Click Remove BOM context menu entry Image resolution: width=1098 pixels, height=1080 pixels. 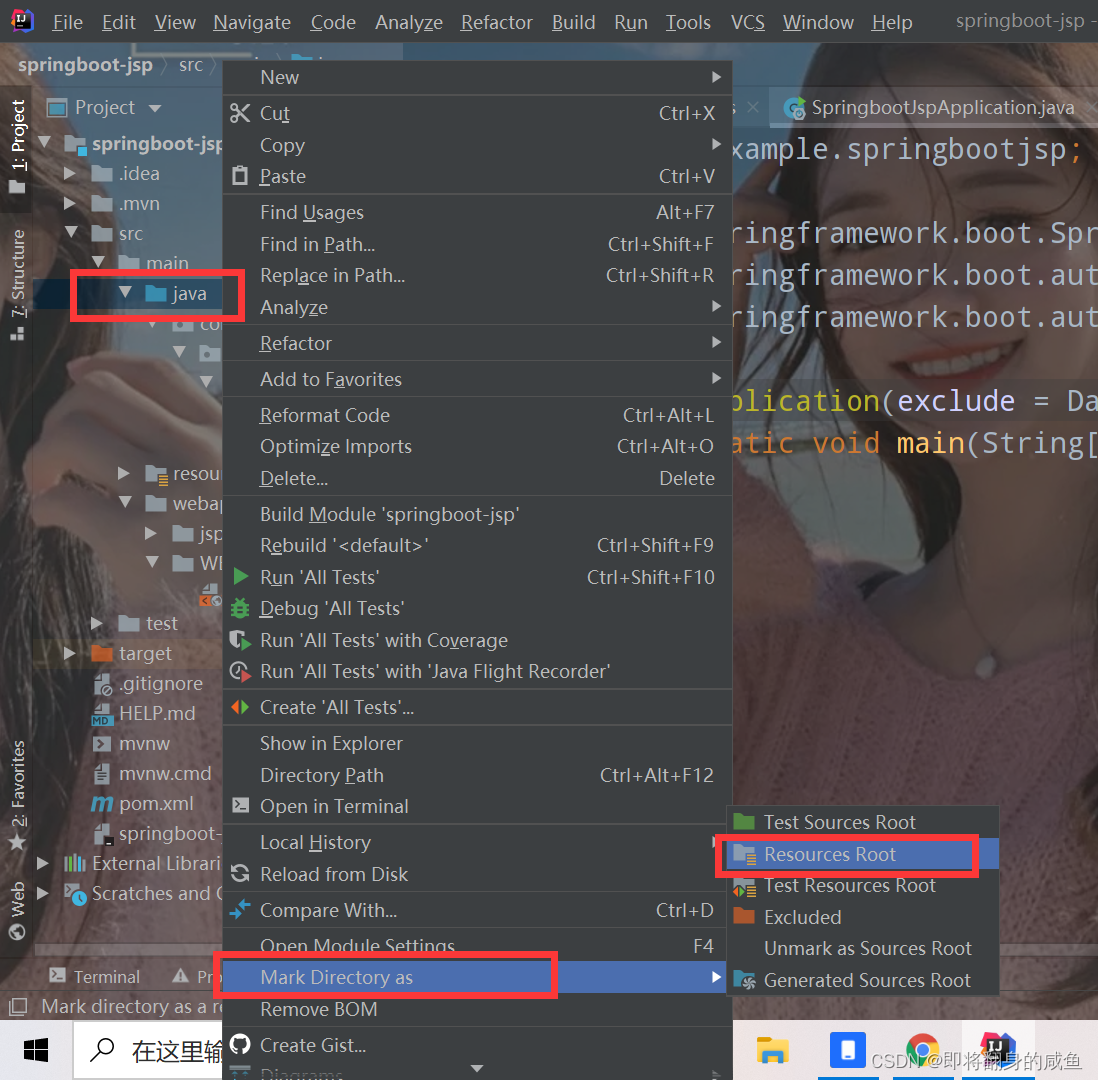click(x=478, y=1009)
